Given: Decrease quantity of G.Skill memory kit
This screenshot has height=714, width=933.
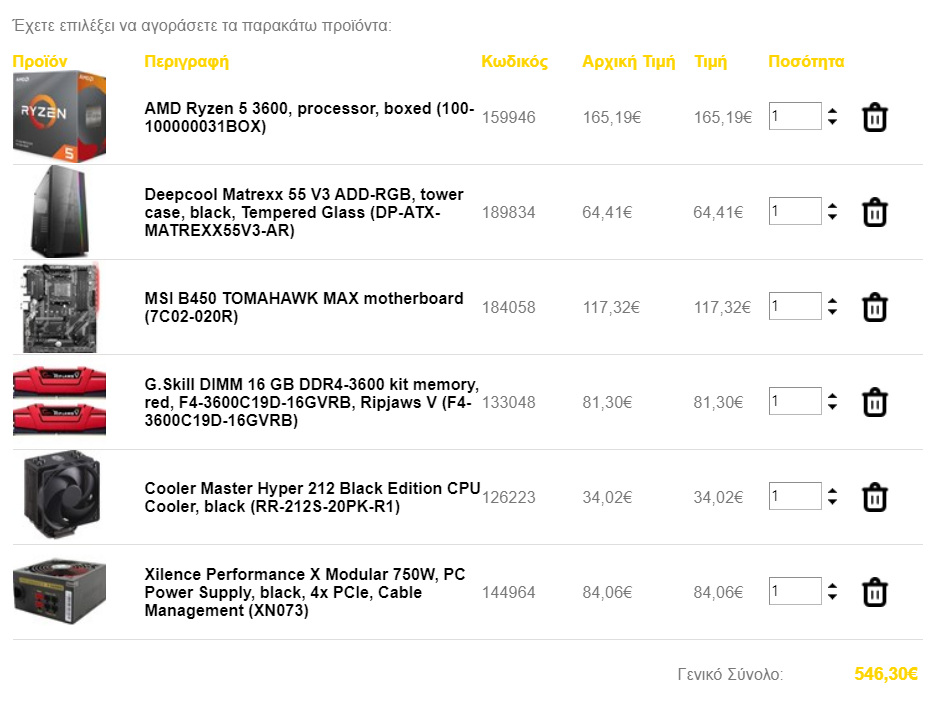Looking at the screenshot, I should (x=832, y=407).
